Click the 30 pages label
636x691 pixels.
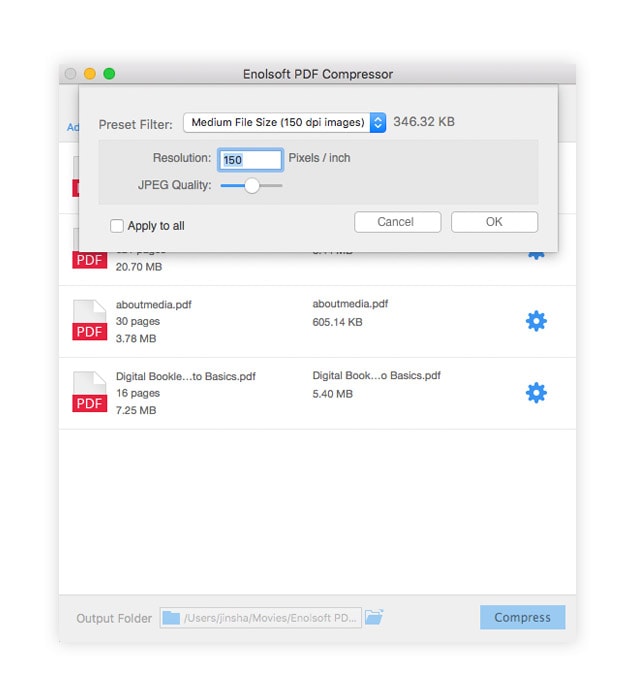click(138, 321)
